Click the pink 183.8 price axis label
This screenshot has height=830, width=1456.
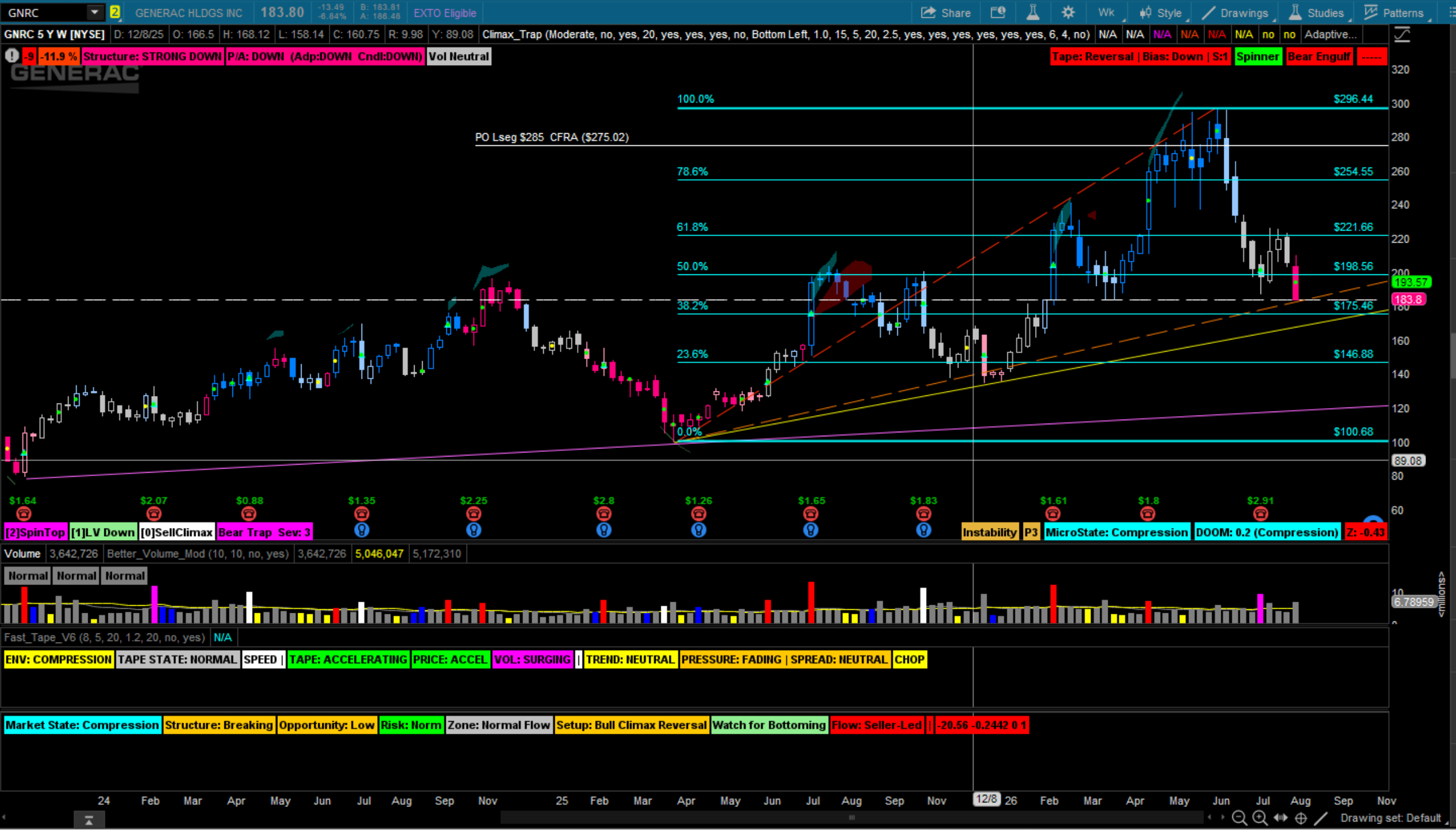point(1409,299)
